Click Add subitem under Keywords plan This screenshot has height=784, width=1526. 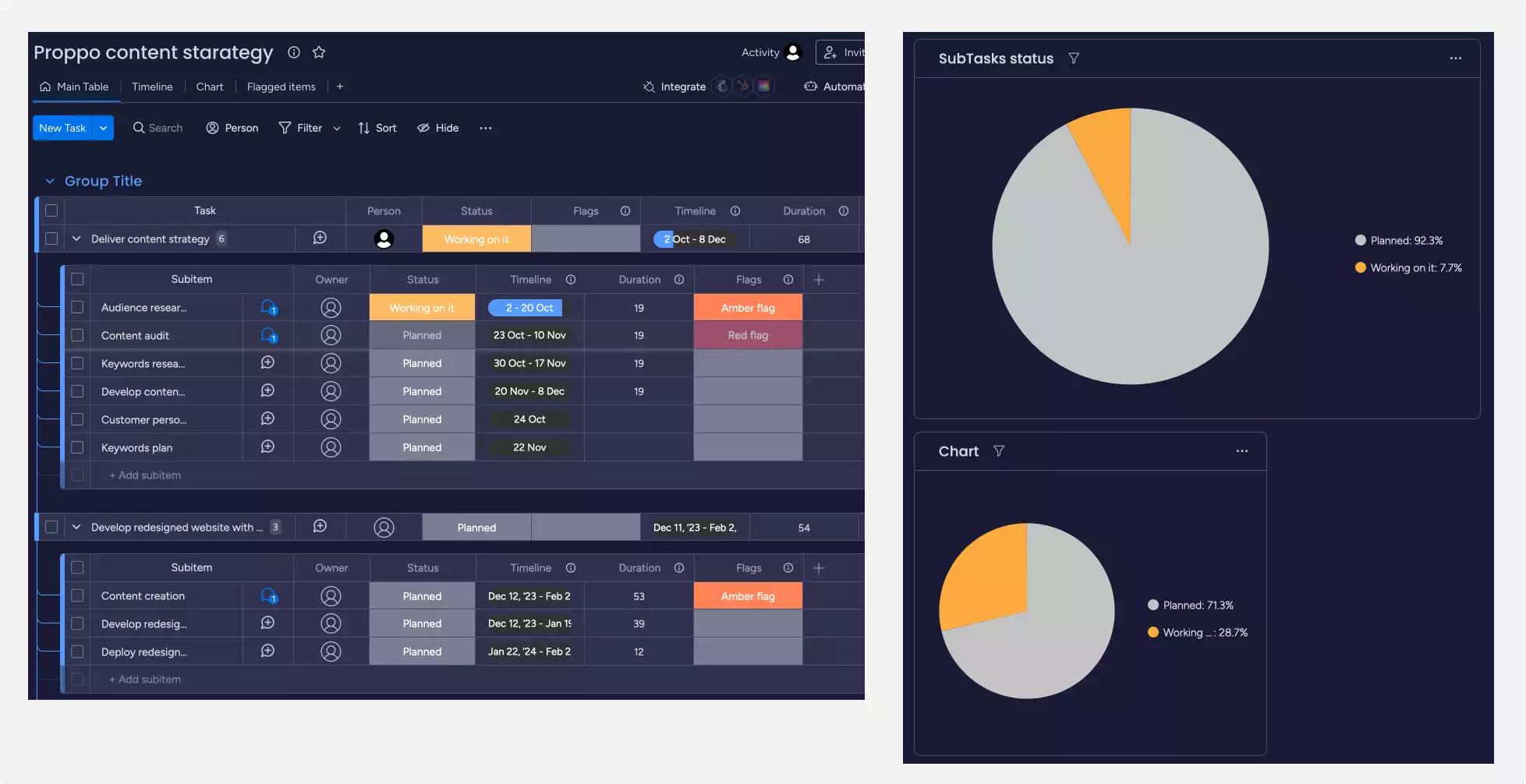[x=145, y=475]
